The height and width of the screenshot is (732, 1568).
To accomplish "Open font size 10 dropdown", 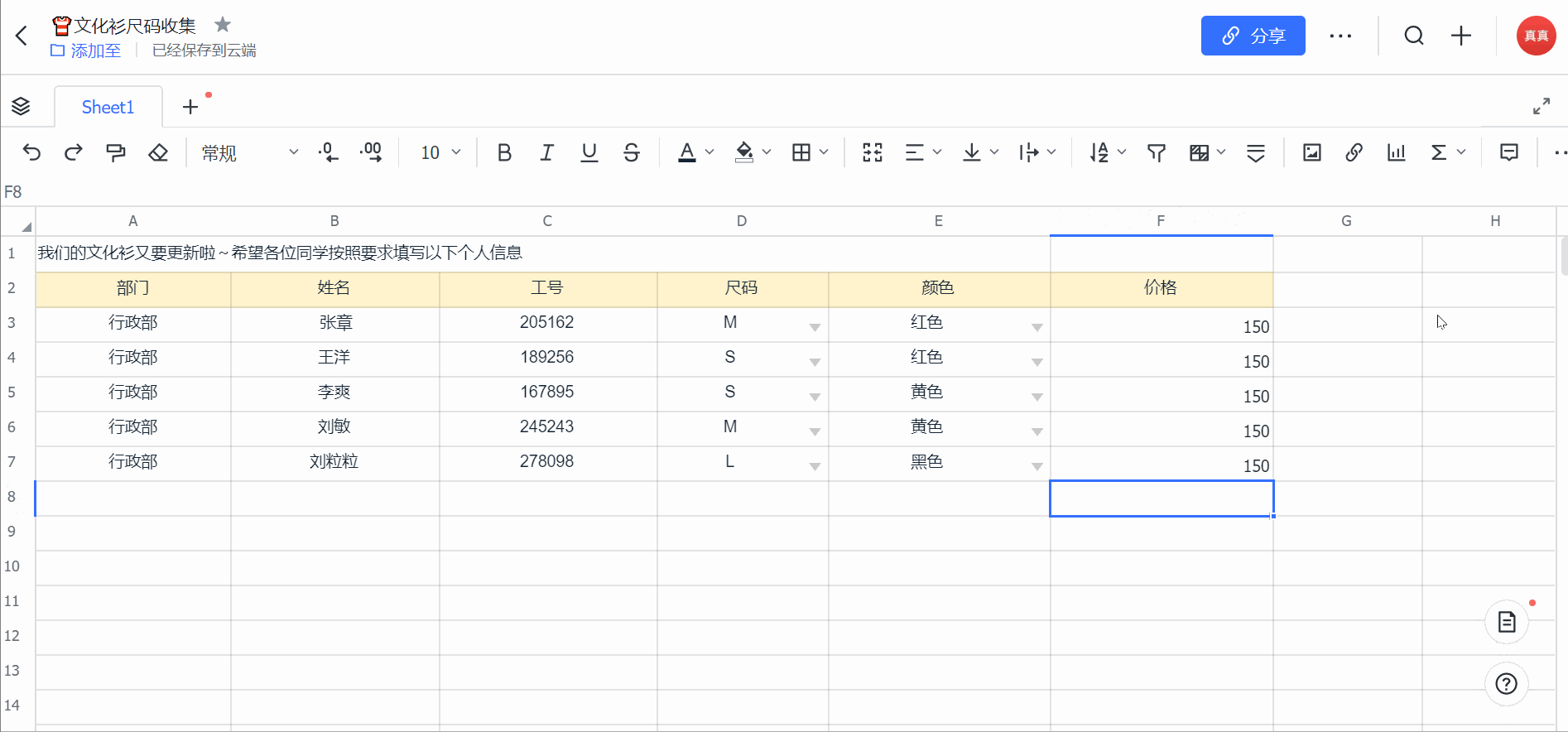I will pos(440,152).
